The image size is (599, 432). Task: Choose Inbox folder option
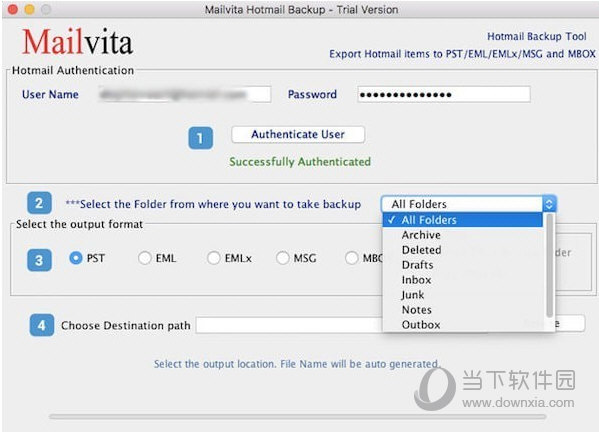(463, 280)
